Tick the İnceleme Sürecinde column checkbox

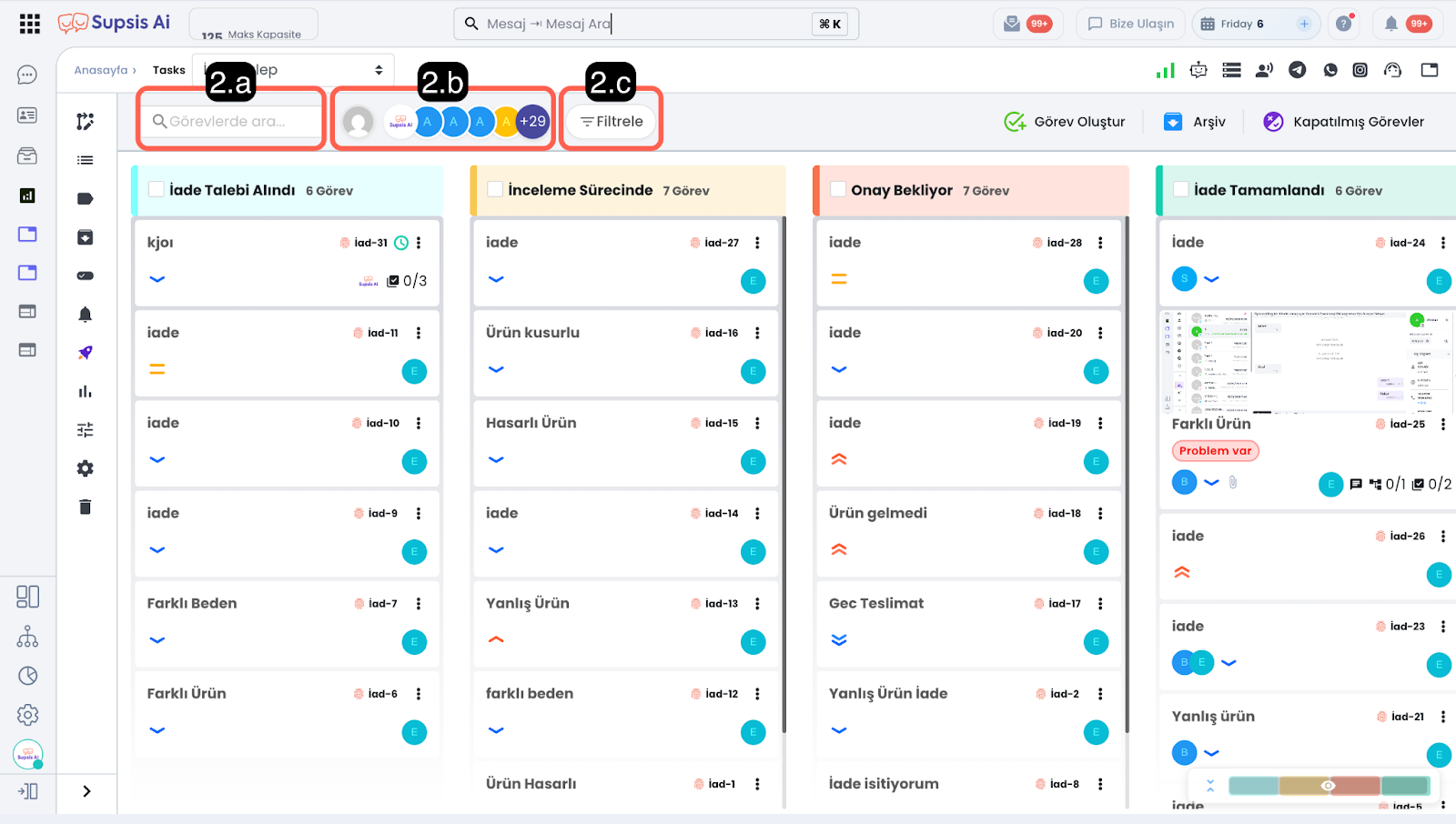495,189
